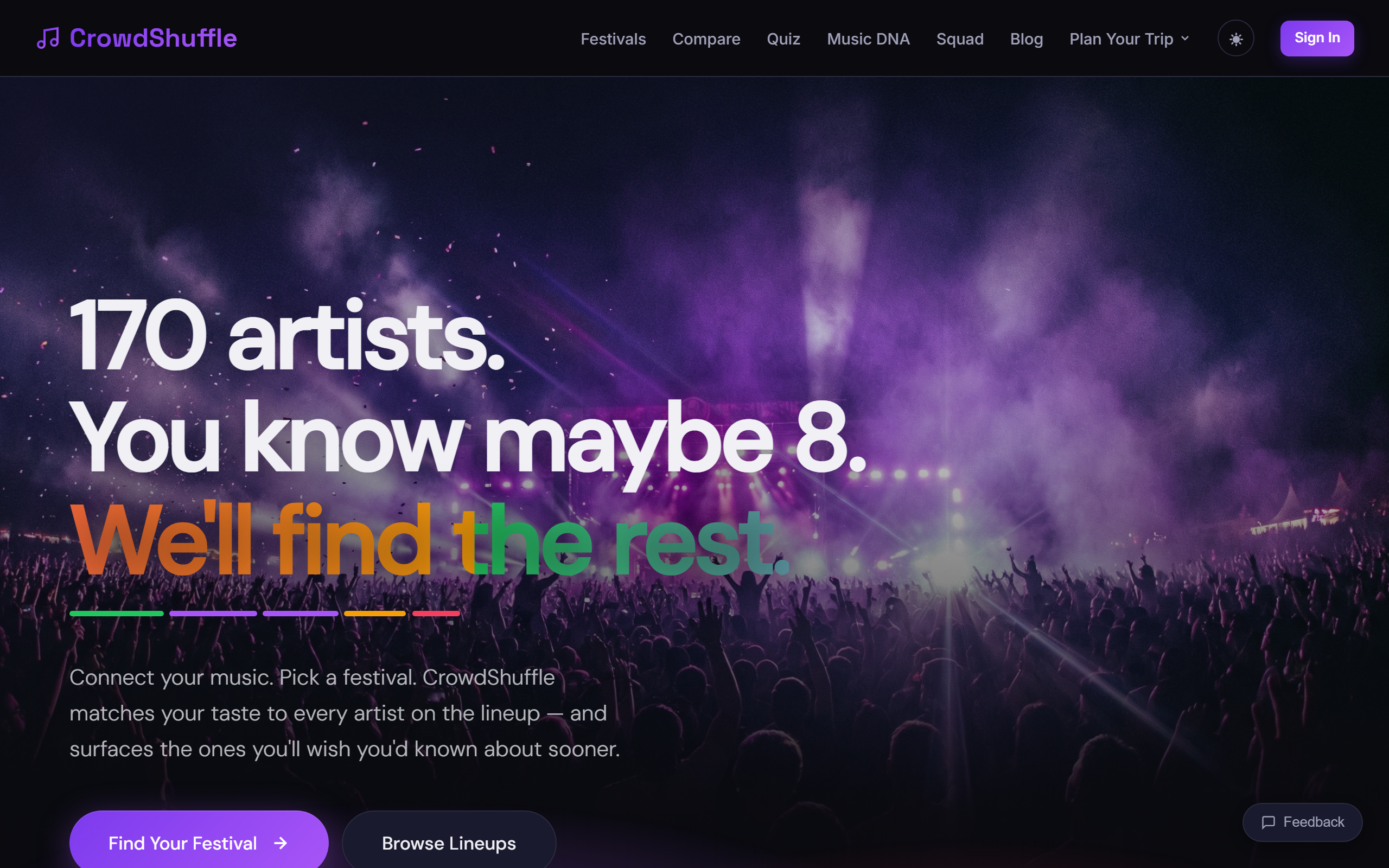Open Music DNA from navigation

pos(869,39)
